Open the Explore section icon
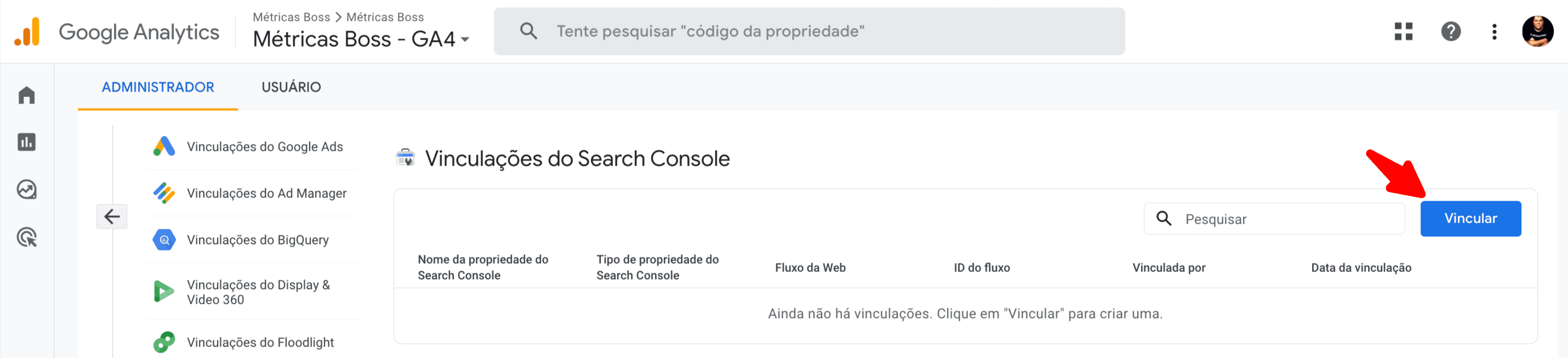Viewport: 1568px width, 358px height. (27, 190)
